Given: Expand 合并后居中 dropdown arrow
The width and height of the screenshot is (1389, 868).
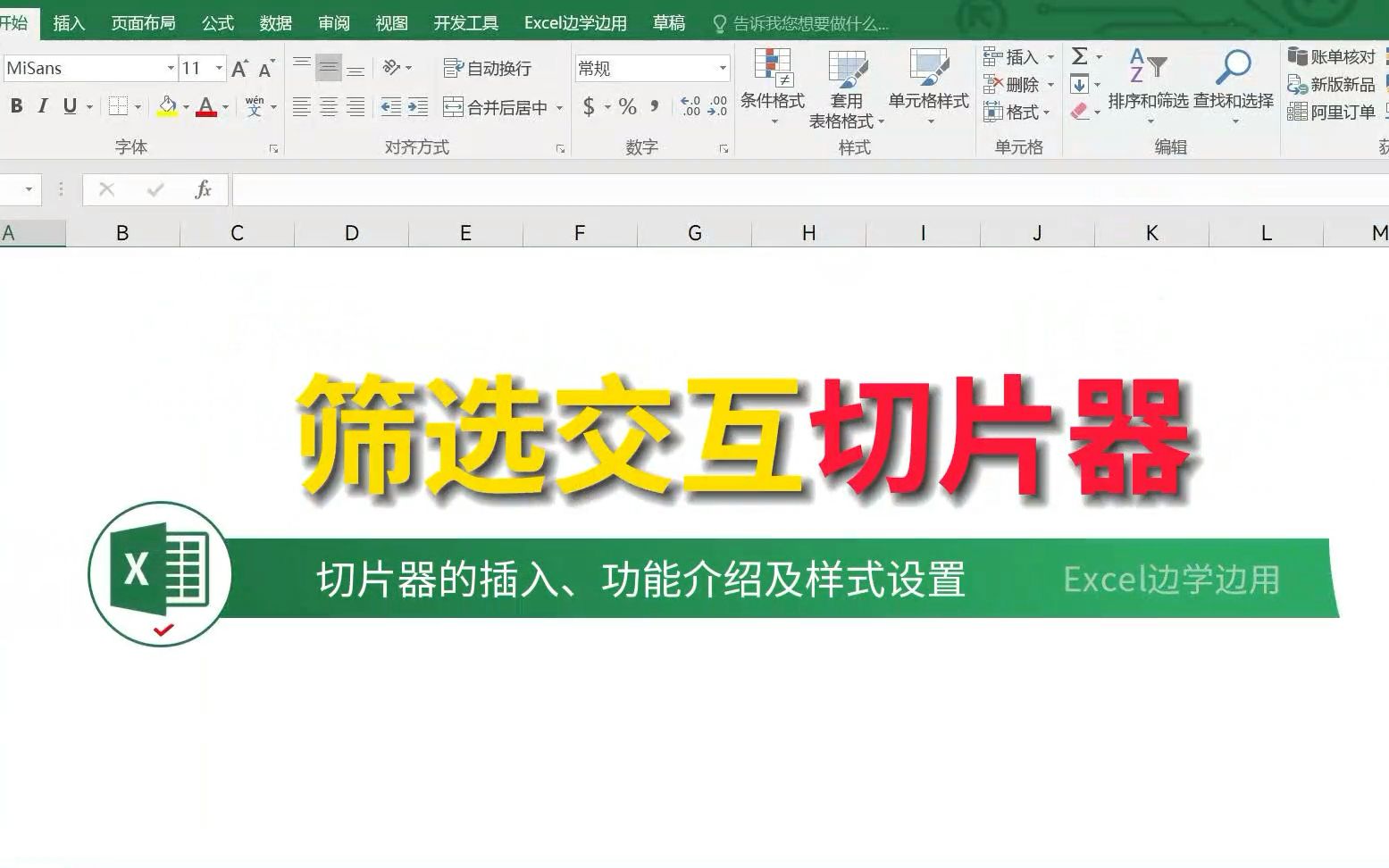Looking at the screenshot, I should click(x=560, y=108).
